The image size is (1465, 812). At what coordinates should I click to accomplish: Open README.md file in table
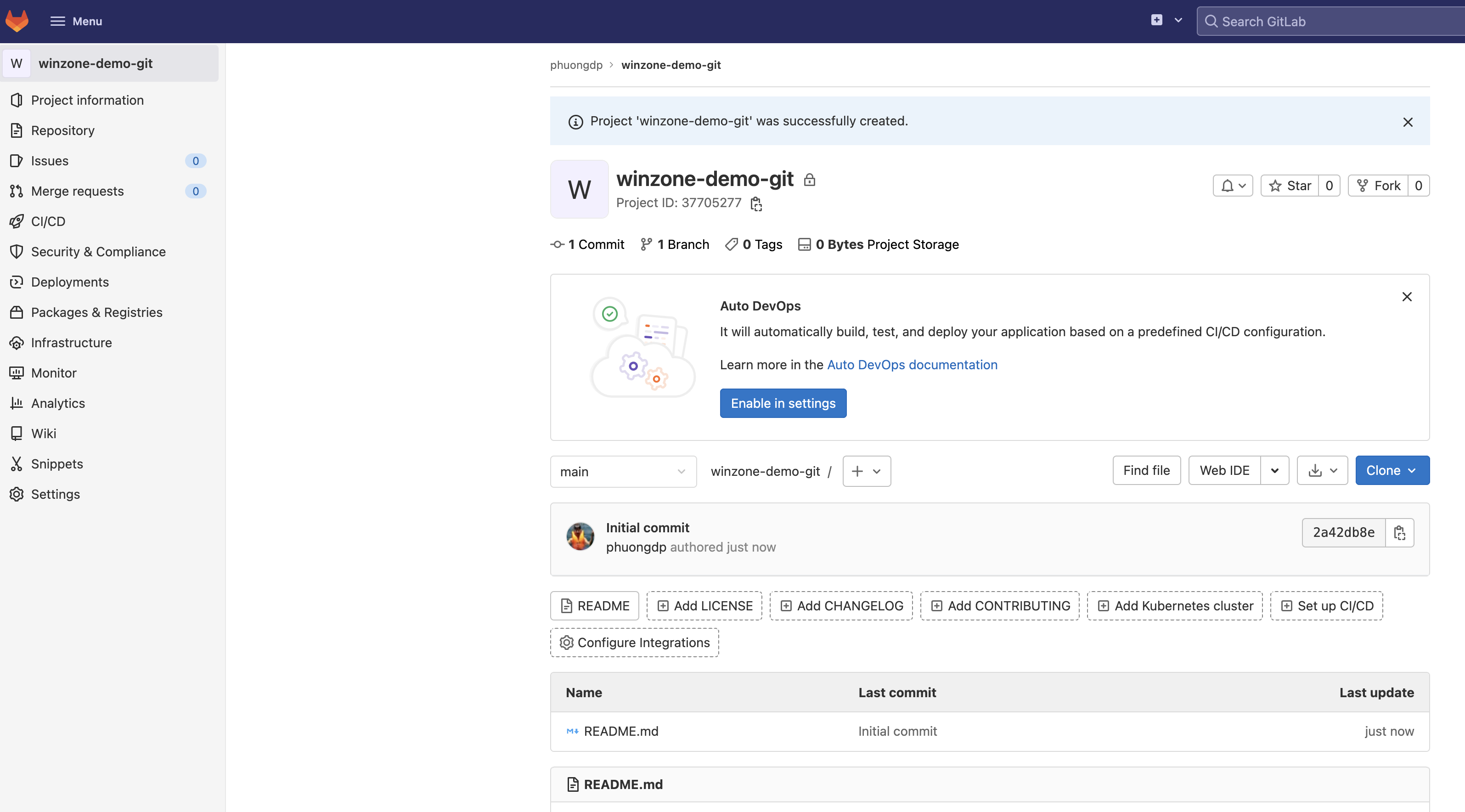point(621,731)
